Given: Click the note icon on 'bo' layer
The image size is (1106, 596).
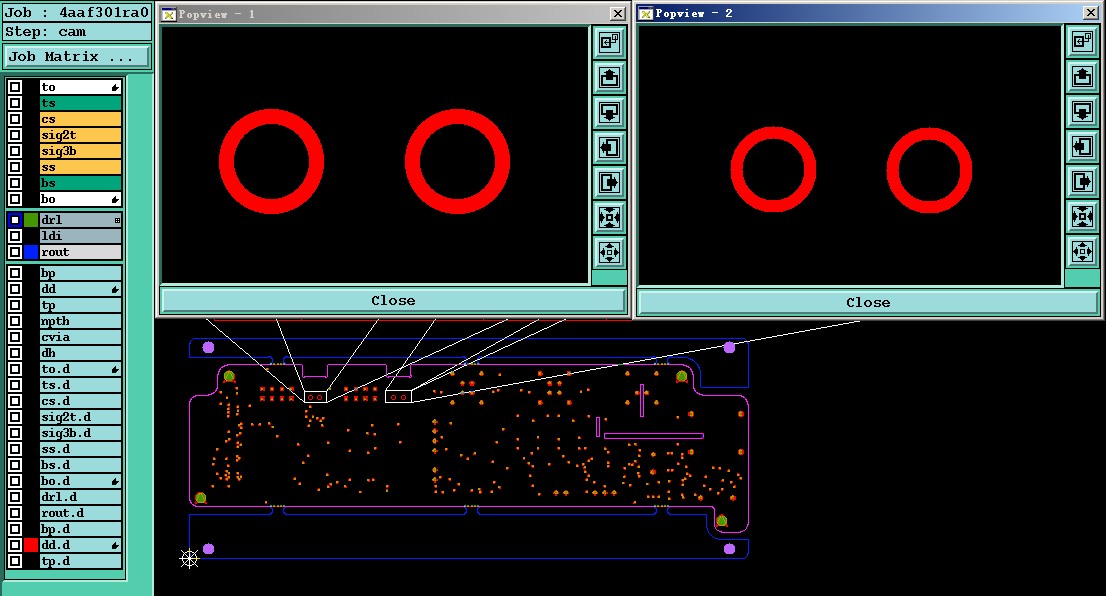Looking at the screenshot, I should pos(115,200).
